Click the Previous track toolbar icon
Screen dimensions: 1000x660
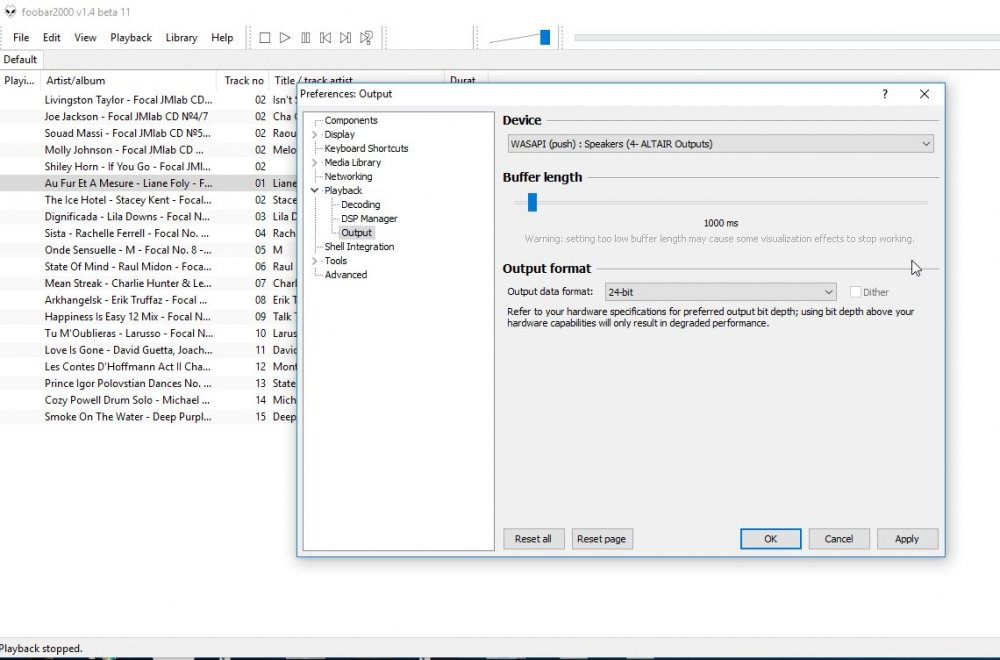pyautogui.click(x=325, y=38)
